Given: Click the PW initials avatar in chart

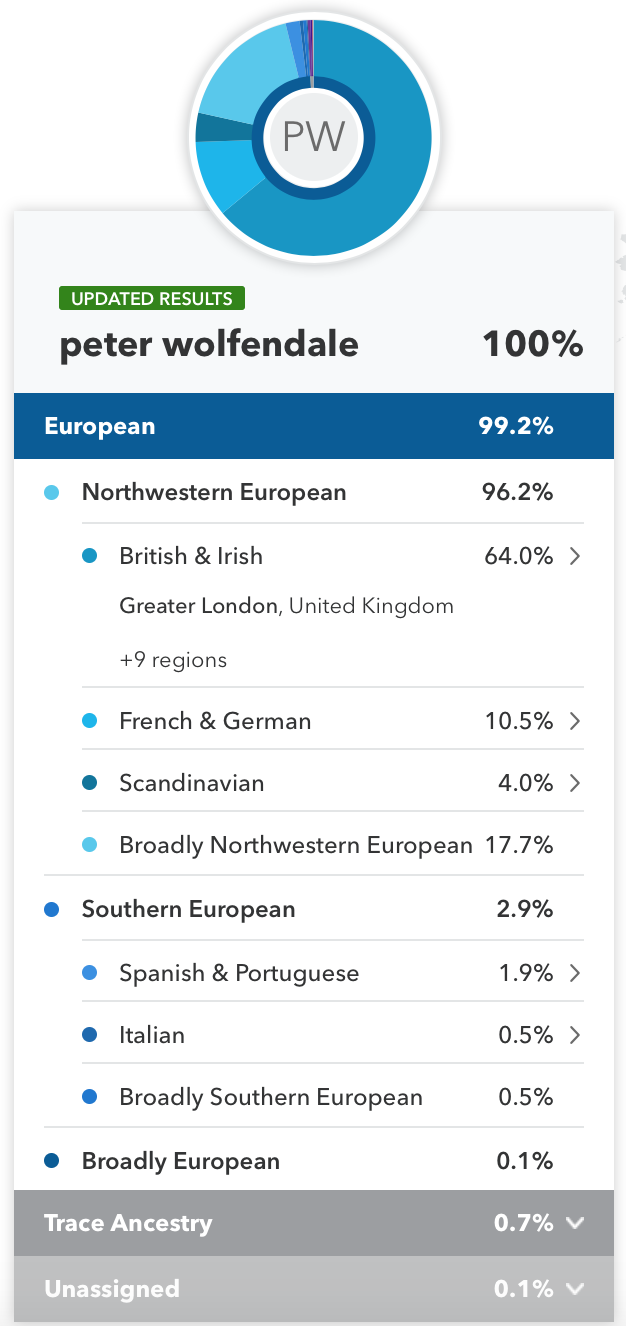Looking at the screenshot, I should [313, 136].
